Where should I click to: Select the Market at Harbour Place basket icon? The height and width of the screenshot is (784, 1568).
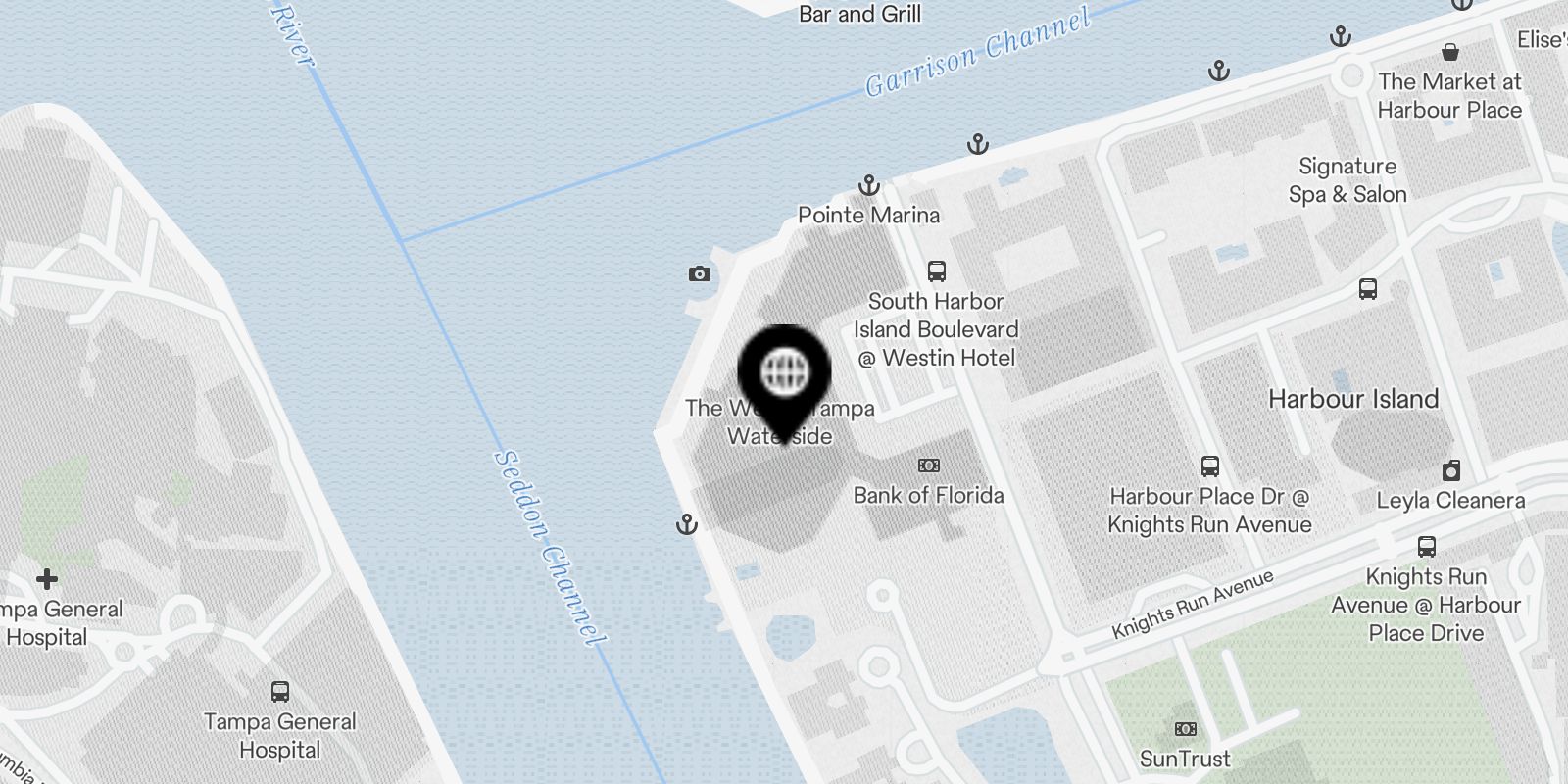click(1450, 51)
